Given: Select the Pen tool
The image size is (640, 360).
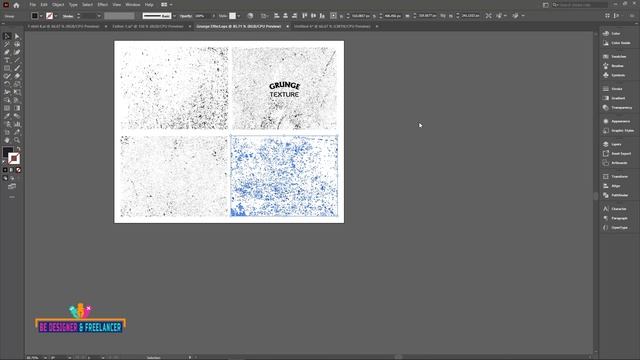Looking at the screenshot, I should pos(7,52).
